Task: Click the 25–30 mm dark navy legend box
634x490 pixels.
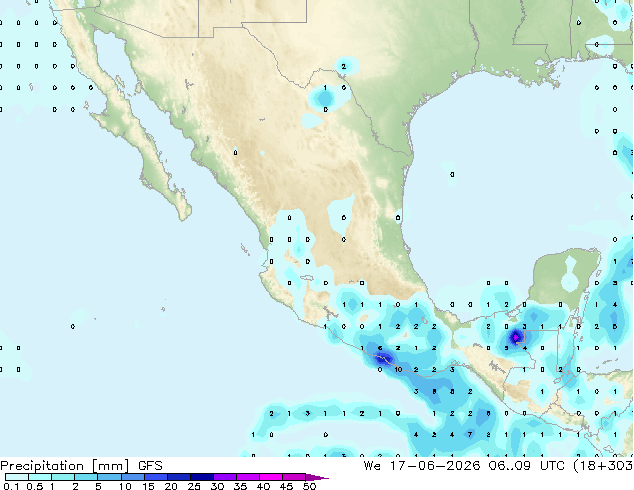Action: [x=202, y=477]
